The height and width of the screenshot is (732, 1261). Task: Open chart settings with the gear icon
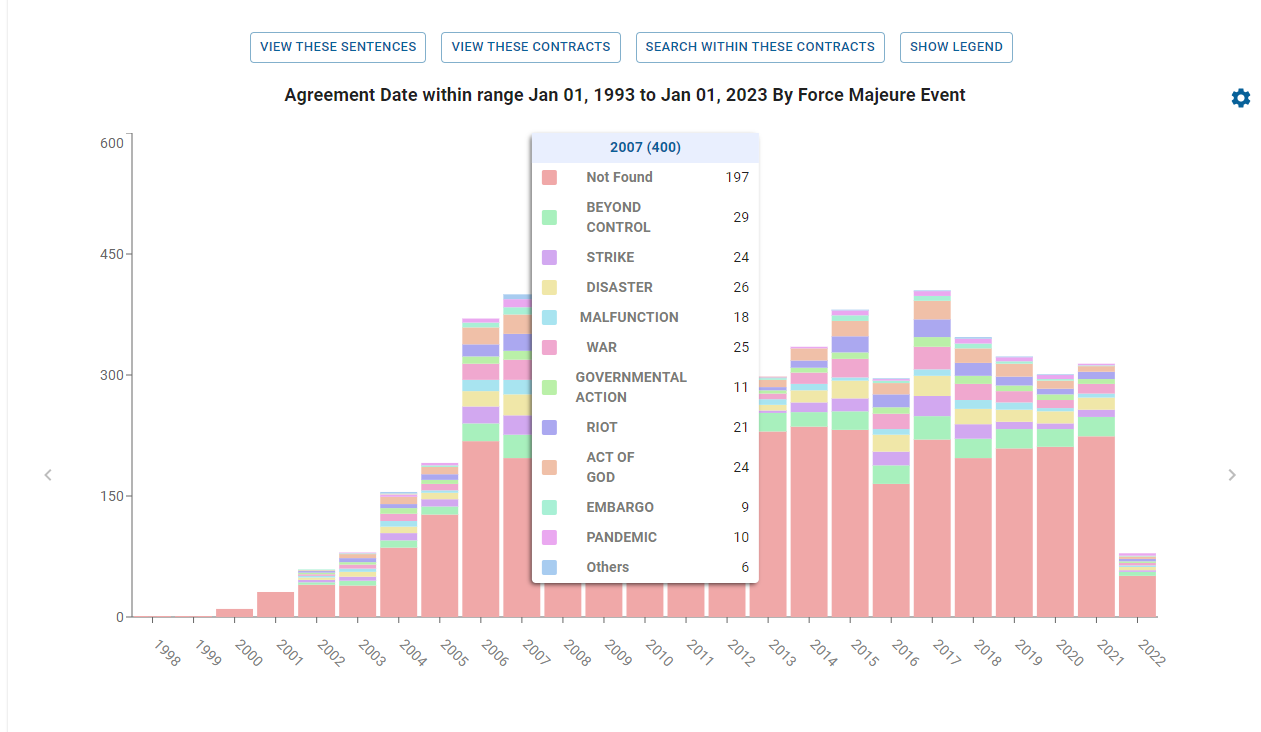point(1241,98)
